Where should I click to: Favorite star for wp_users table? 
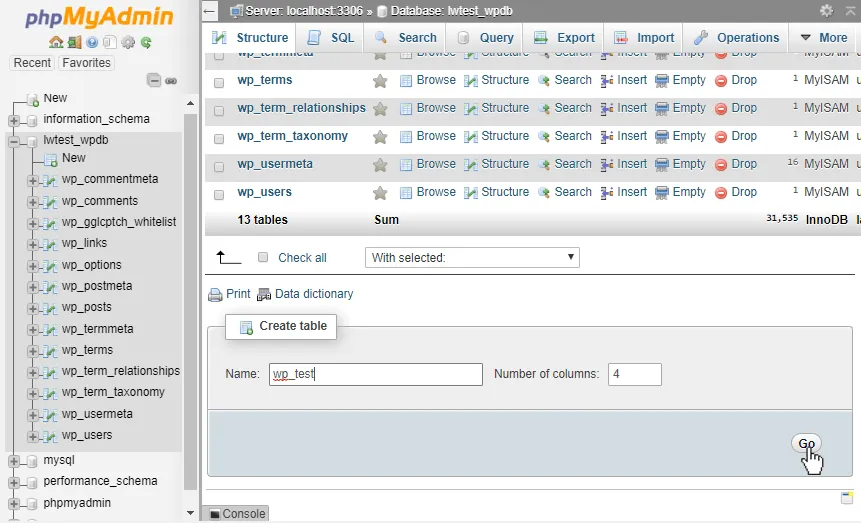tap(380, 193)
